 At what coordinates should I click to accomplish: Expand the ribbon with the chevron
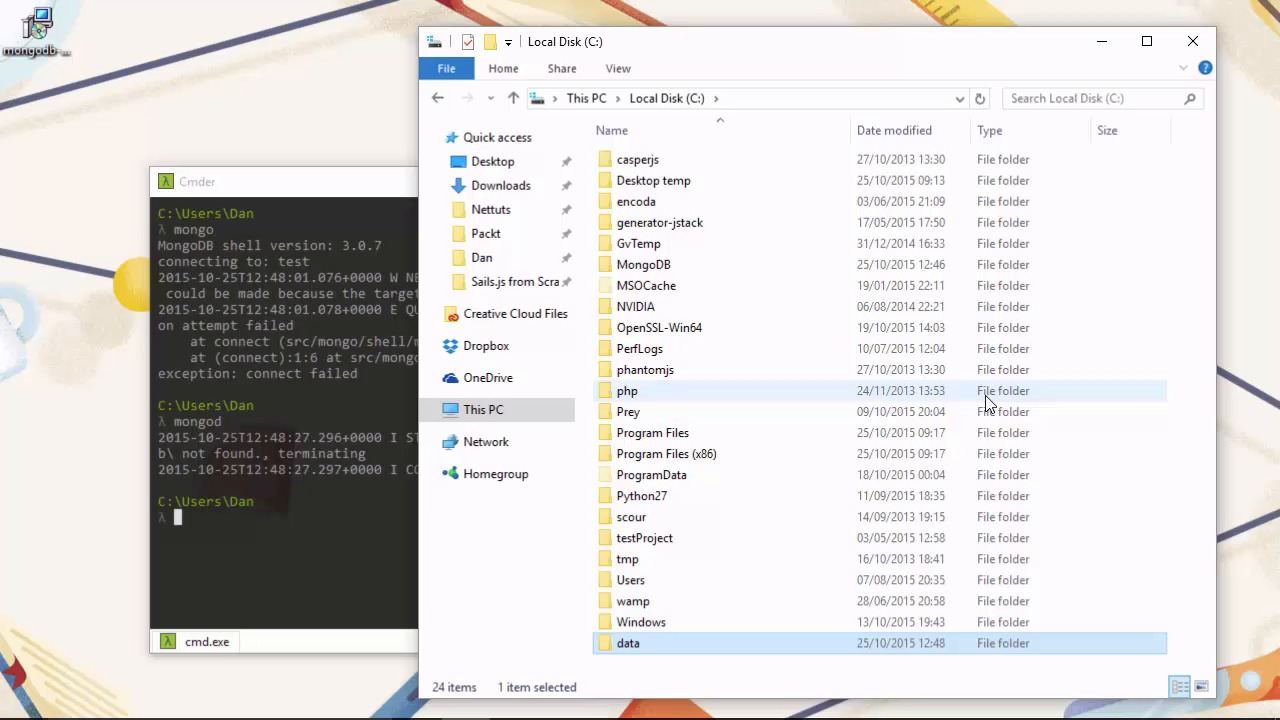pyautogui.click(x=1183, y=68)
